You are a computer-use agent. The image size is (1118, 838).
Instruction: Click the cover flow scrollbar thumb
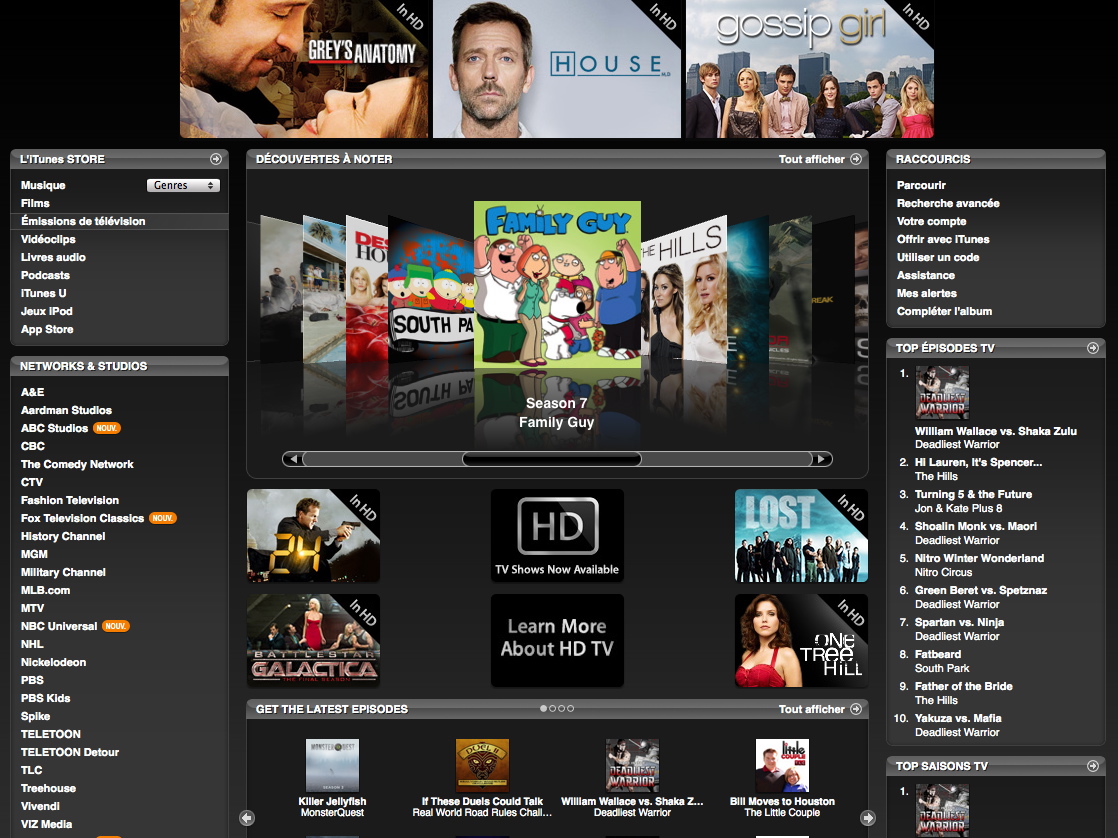coord(552,459)
